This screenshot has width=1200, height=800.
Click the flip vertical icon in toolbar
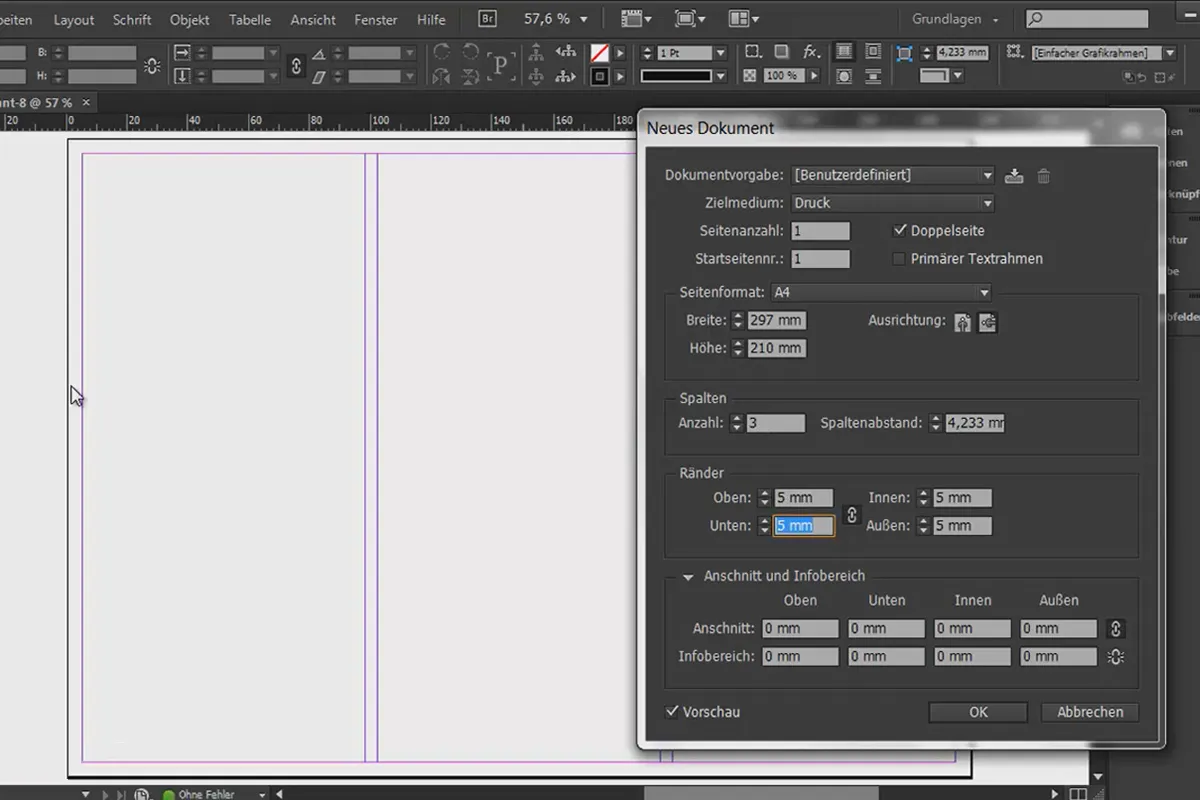(x=470, y=75)
